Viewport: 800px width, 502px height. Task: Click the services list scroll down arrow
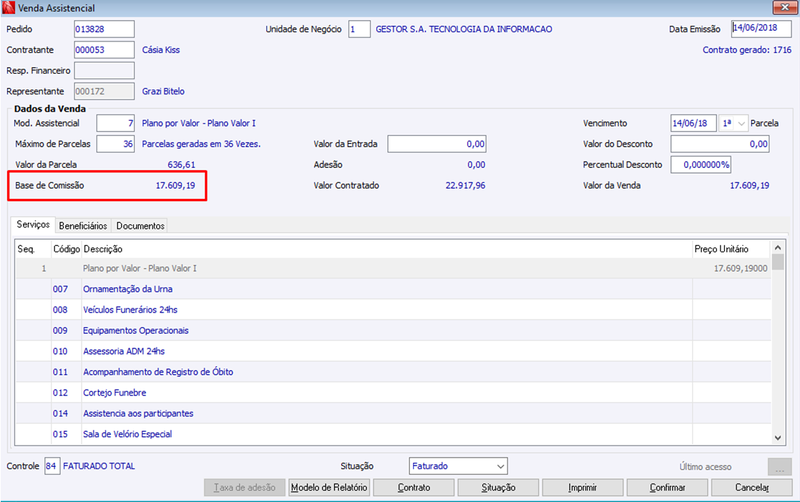coord(778,438)
